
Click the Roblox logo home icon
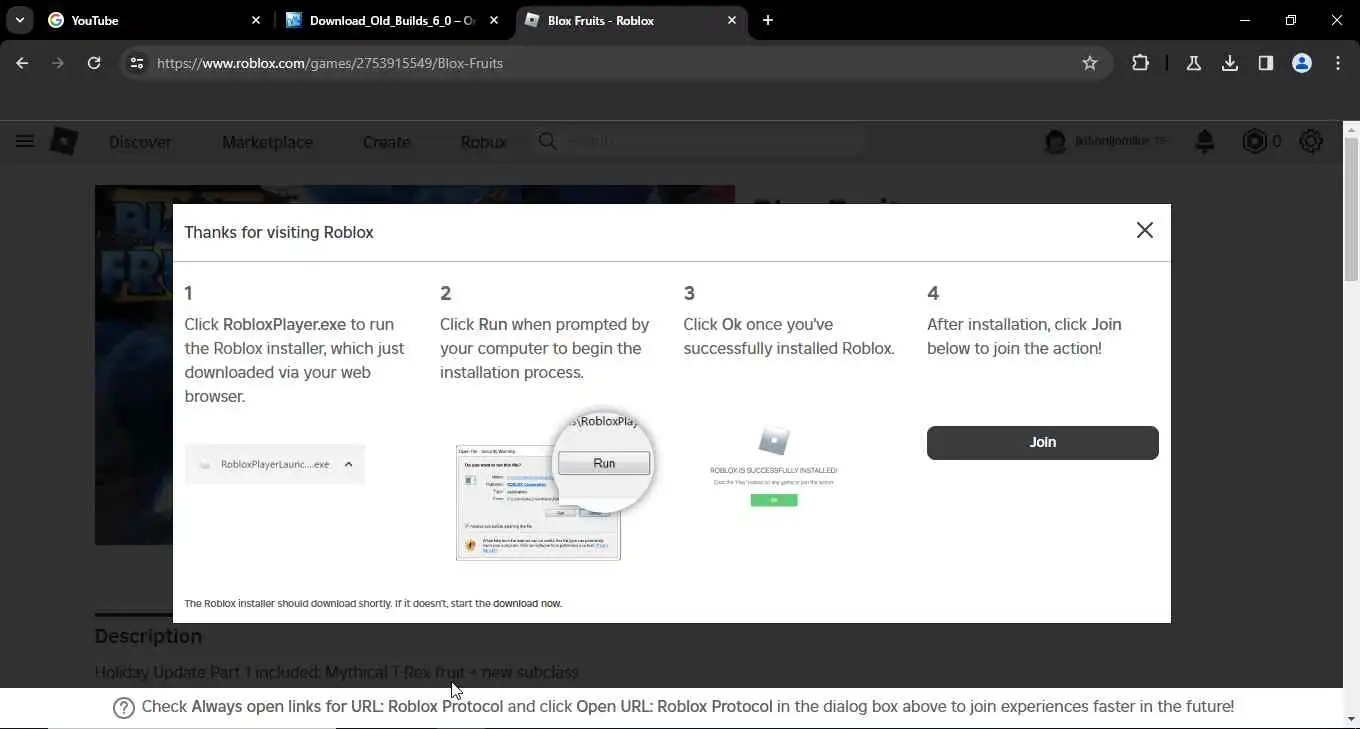tap(64, 141)
